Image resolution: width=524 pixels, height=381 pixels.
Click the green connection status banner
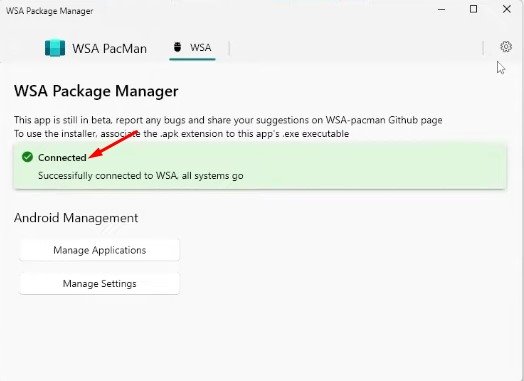point(260,166)
